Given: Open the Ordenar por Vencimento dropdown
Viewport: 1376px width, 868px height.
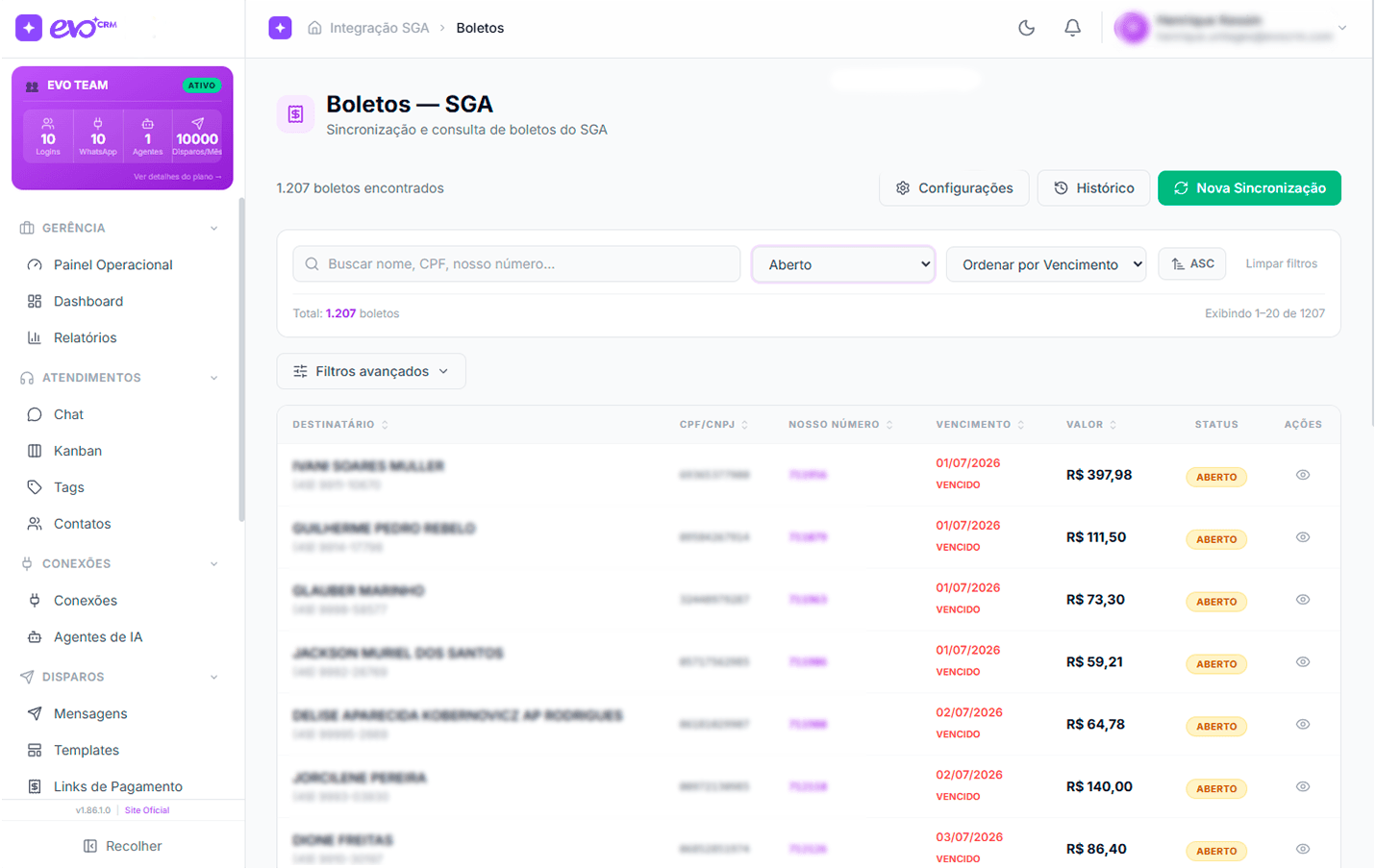Looking at the screenshot, I should pos(1046,264).
